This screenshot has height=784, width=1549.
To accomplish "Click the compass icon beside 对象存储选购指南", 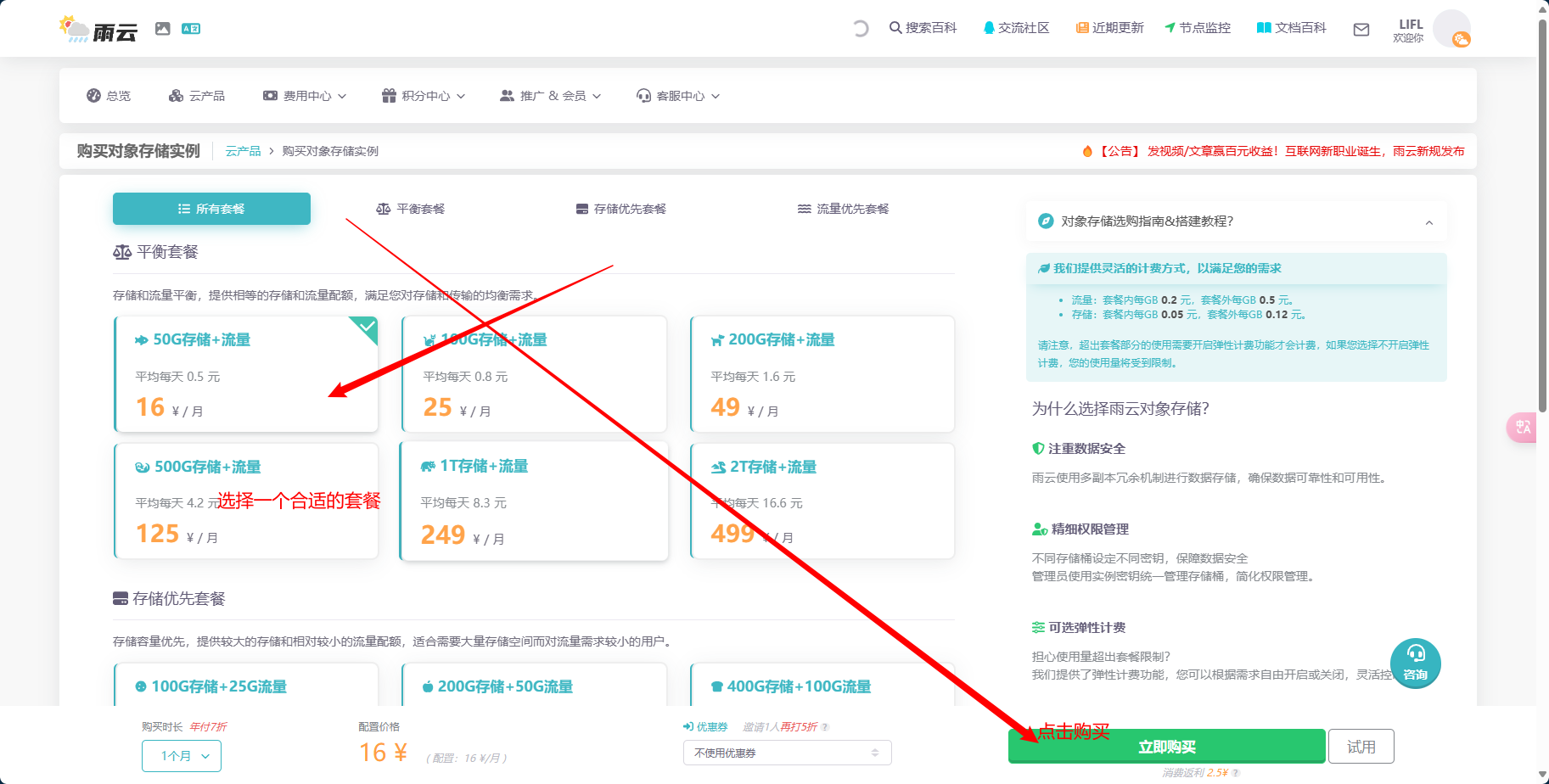I will pos(1046,221).
